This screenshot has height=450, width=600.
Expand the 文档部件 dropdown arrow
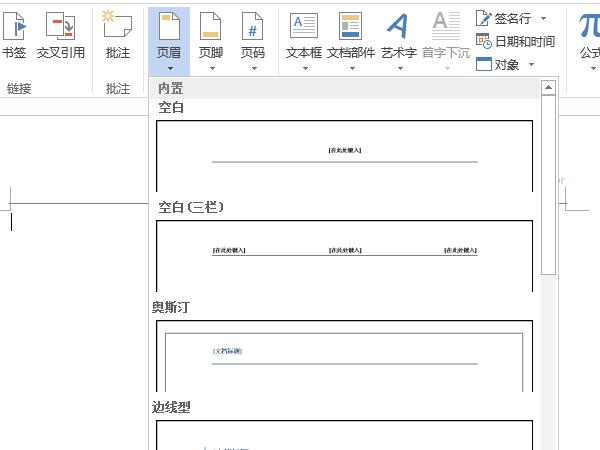(x=352, y=68)
